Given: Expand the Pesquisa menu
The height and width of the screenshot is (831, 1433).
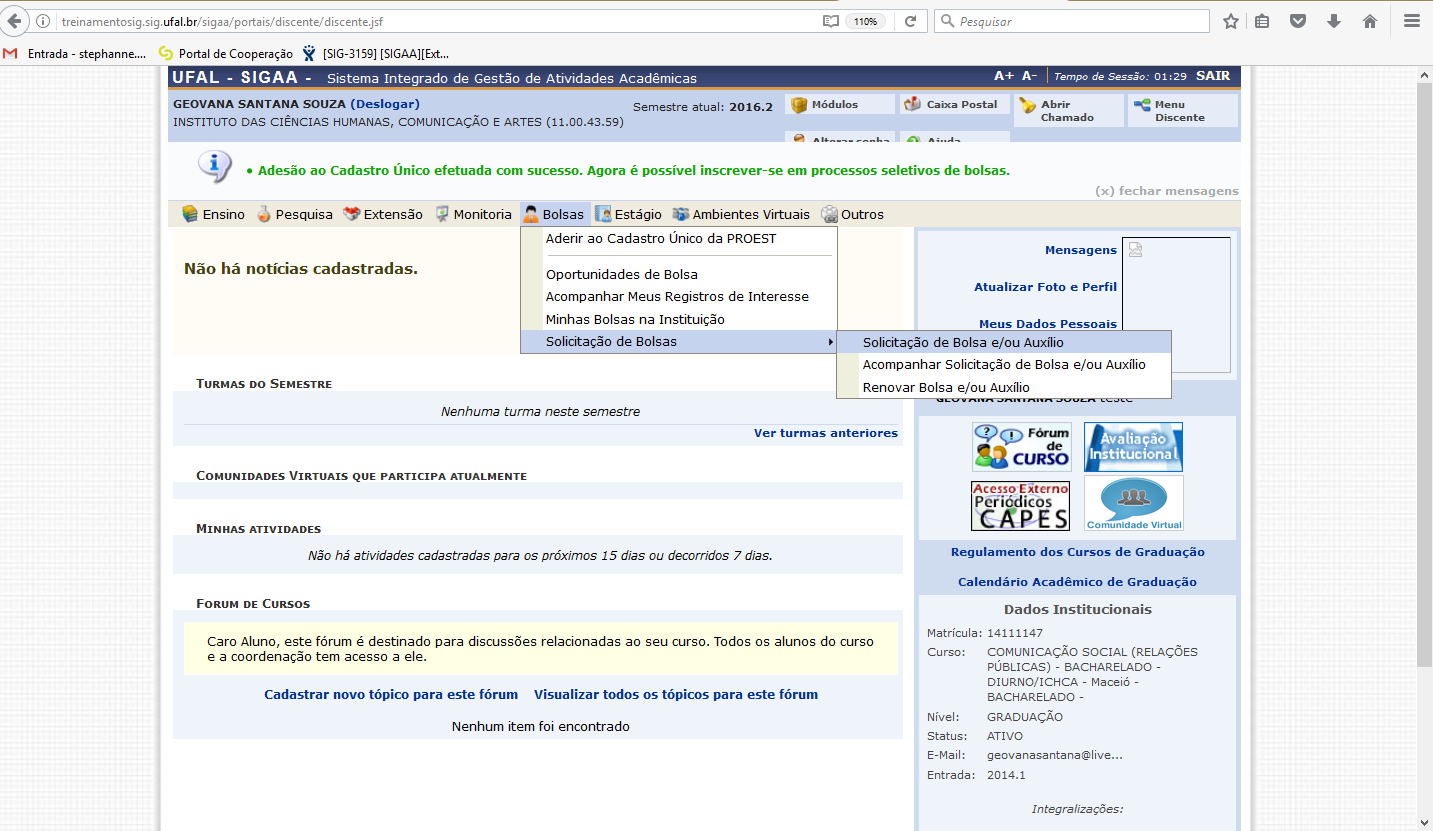Looking at the screenshot, I should (295, 214).
